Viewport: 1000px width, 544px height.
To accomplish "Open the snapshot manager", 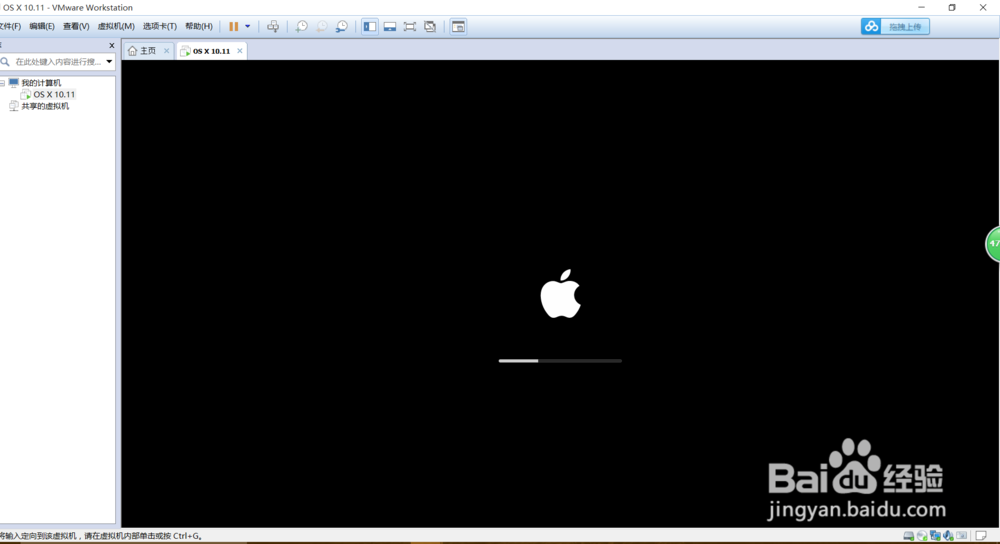I will click(342, 26).
